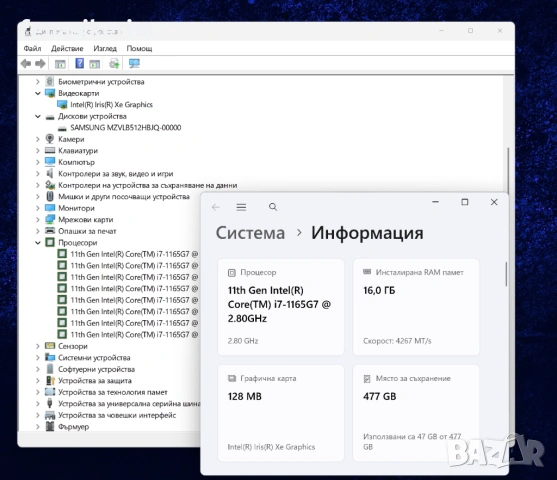Viewport: 557px width, 480px height.
Task: Click the Инсталирана RAM памет card
Action: point(416,307)
